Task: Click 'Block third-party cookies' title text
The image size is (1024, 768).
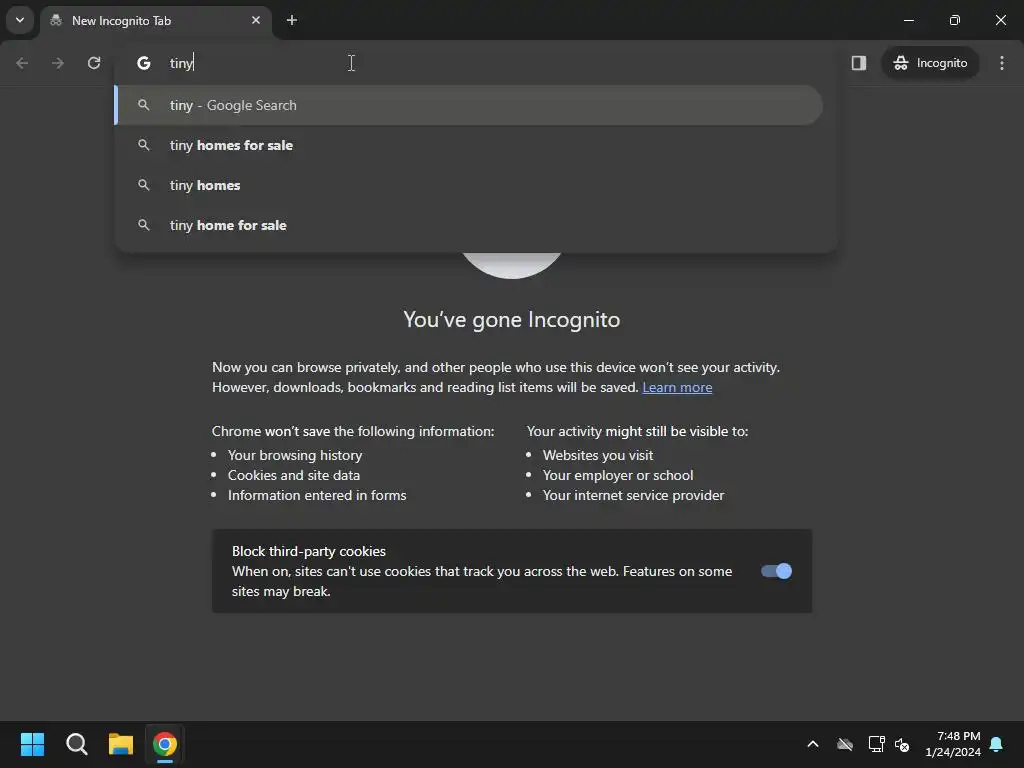Action: tap(309, 551)
